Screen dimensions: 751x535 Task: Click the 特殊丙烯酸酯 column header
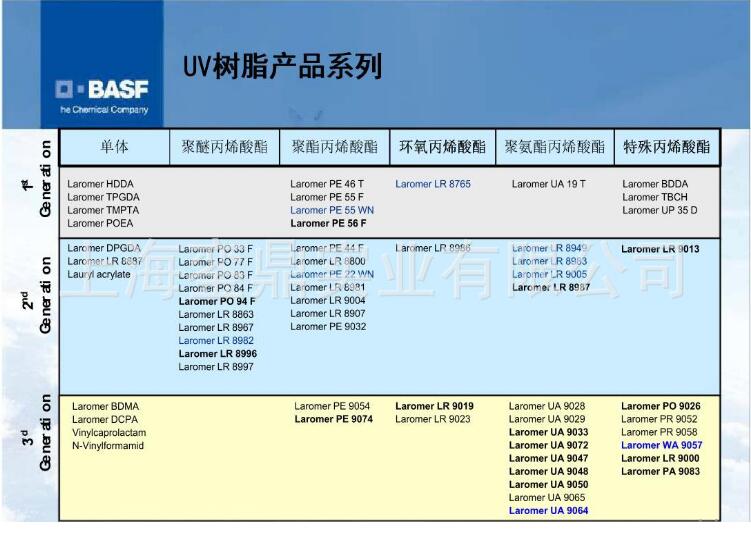pyautogui.click(x=666, y=147)
